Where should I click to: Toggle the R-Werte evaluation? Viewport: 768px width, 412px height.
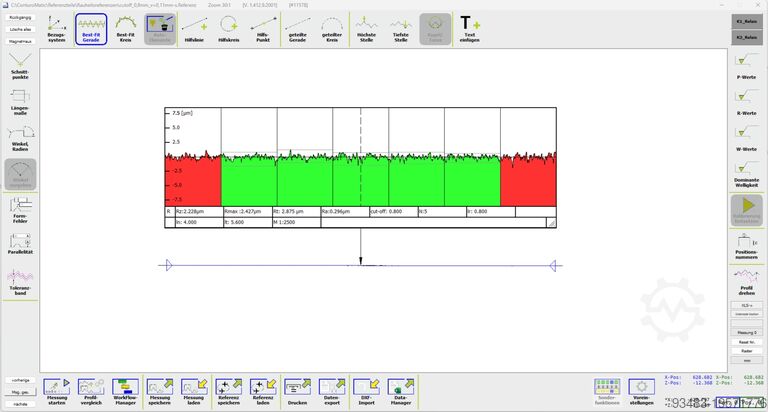pyautogui.click(x=745, y=102)
